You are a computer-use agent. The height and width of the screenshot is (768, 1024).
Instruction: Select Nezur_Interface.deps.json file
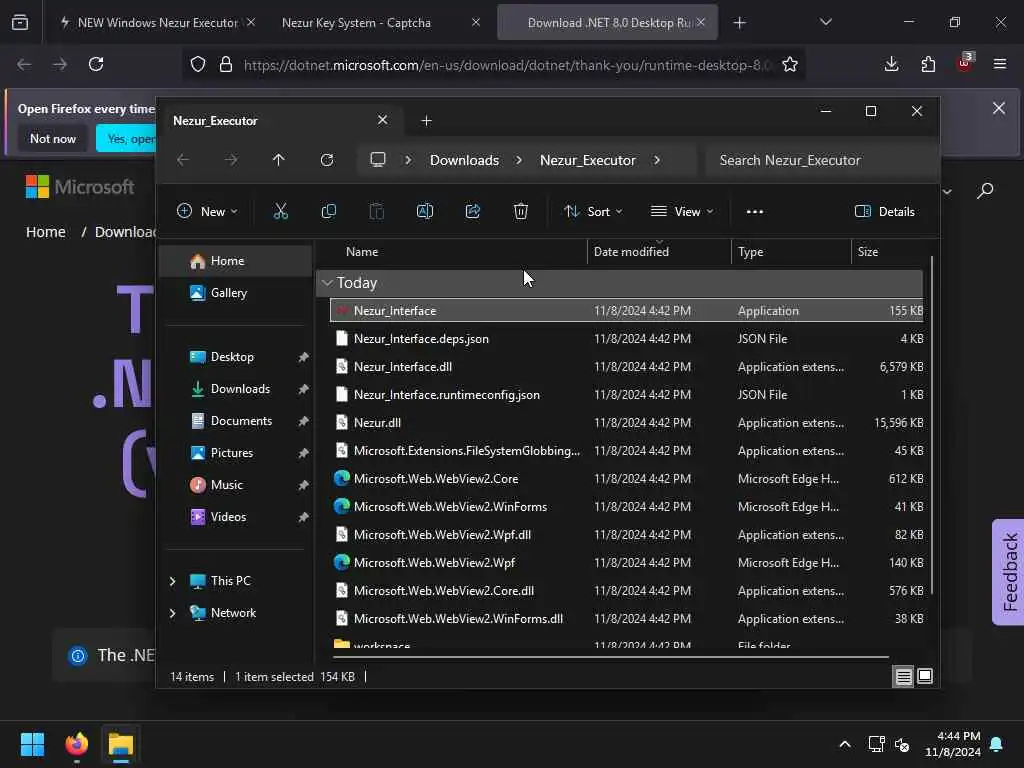point(627,339)
